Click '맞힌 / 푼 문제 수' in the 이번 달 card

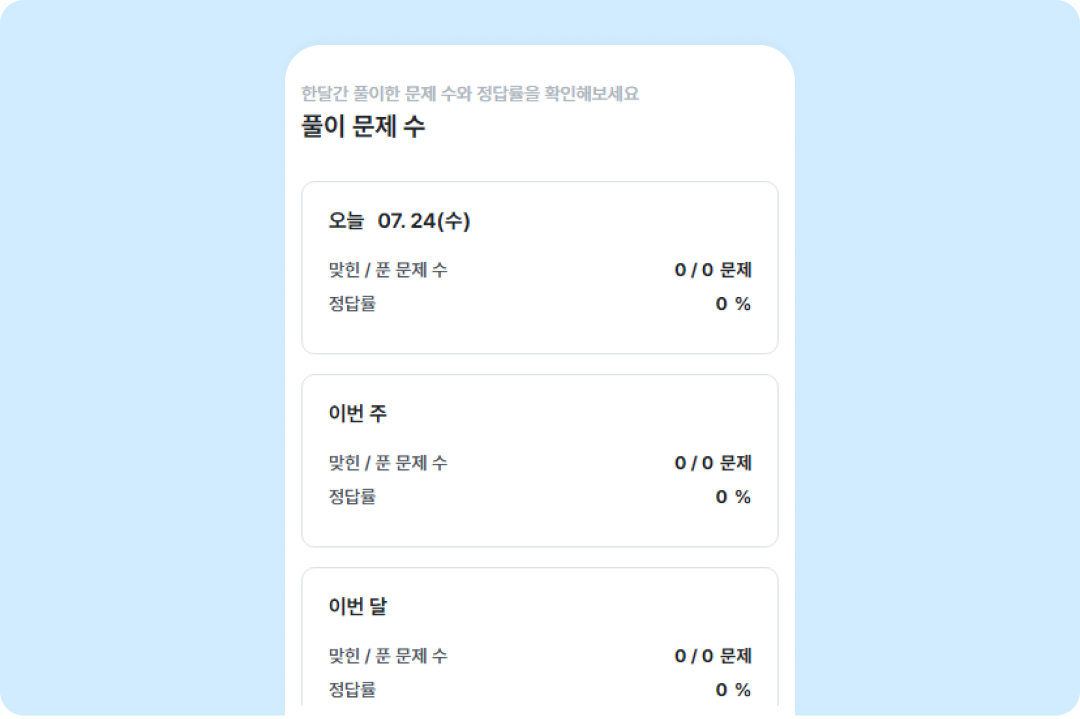click(x=388, y=656)
